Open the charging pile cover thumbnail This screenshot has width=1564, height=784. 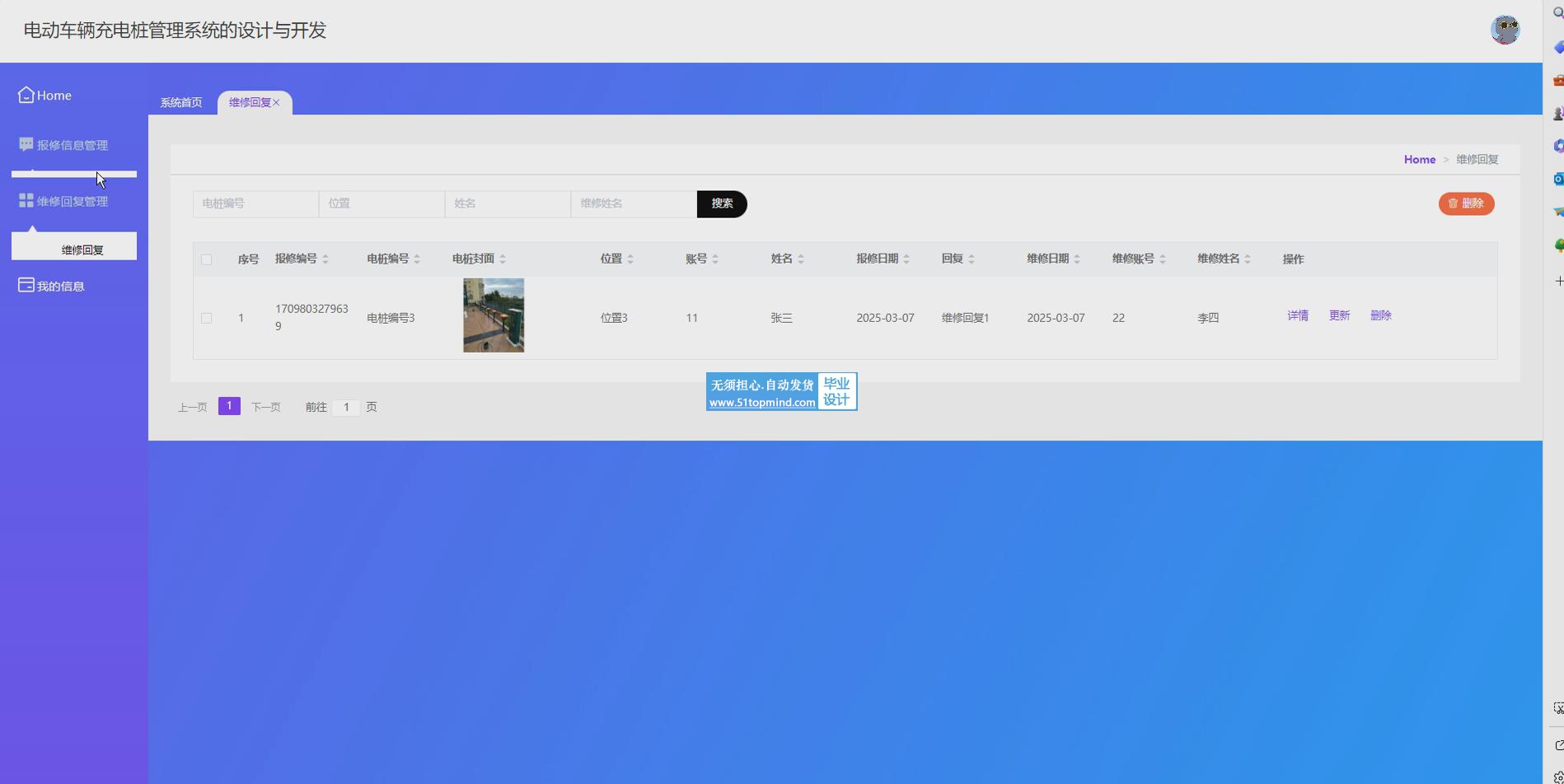pos(494,315)
